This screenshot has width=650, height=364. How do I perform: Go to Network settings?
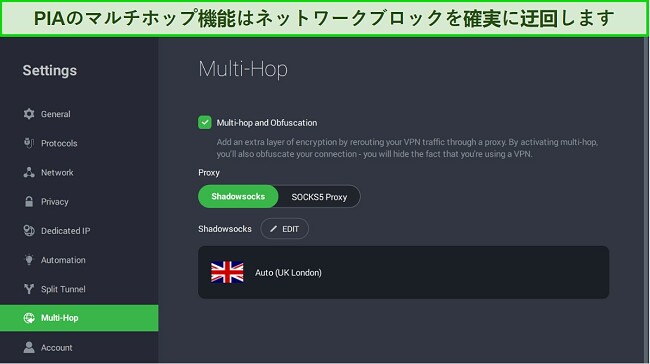pos(79,172)
